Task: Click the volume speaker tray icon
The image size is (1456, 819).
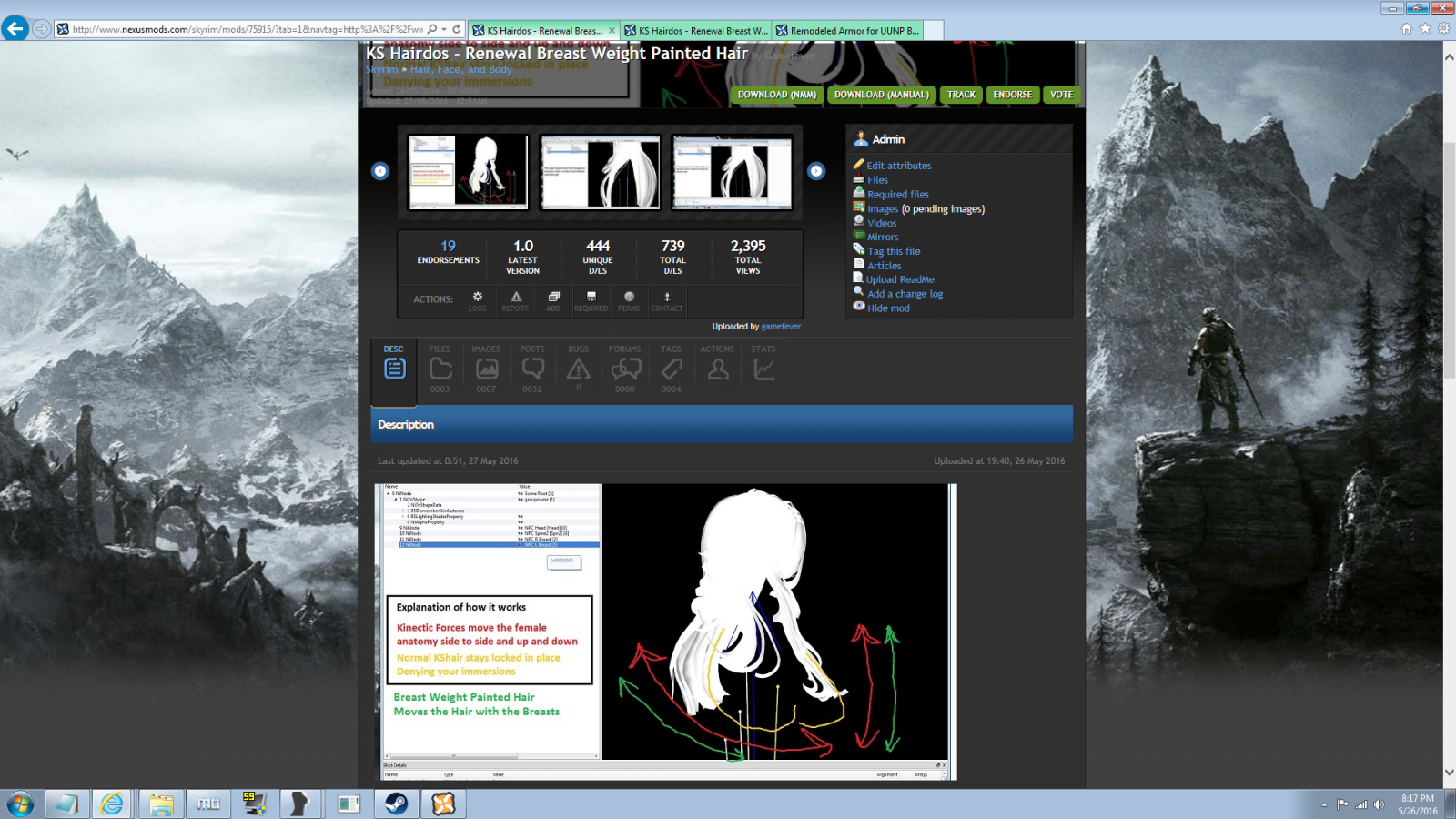Action: click(1380, 804)
